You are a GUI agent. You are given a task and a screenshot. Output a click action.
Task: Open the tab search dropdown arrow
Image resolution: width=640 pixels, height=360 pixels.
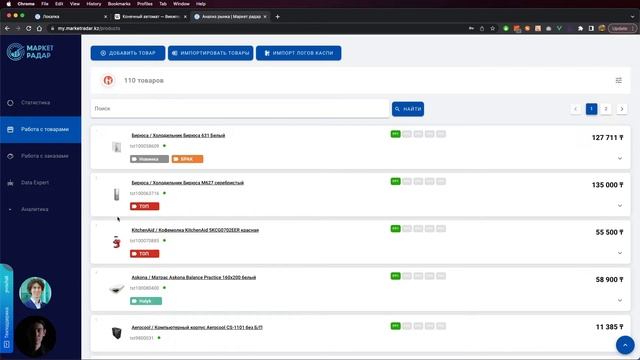(633, 17)
